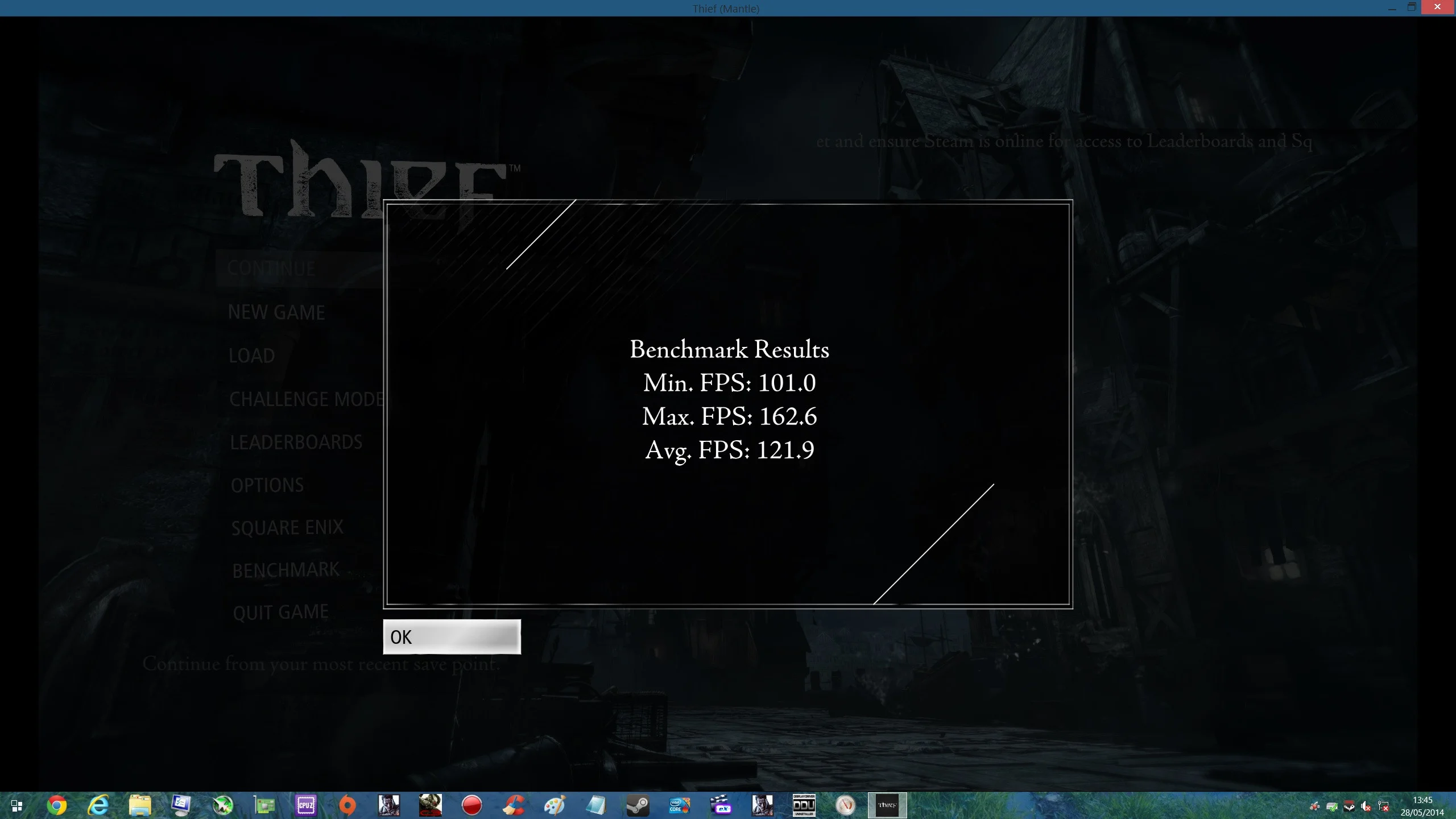Choose QUIT GAME menu entry

(x=281, y=612)
